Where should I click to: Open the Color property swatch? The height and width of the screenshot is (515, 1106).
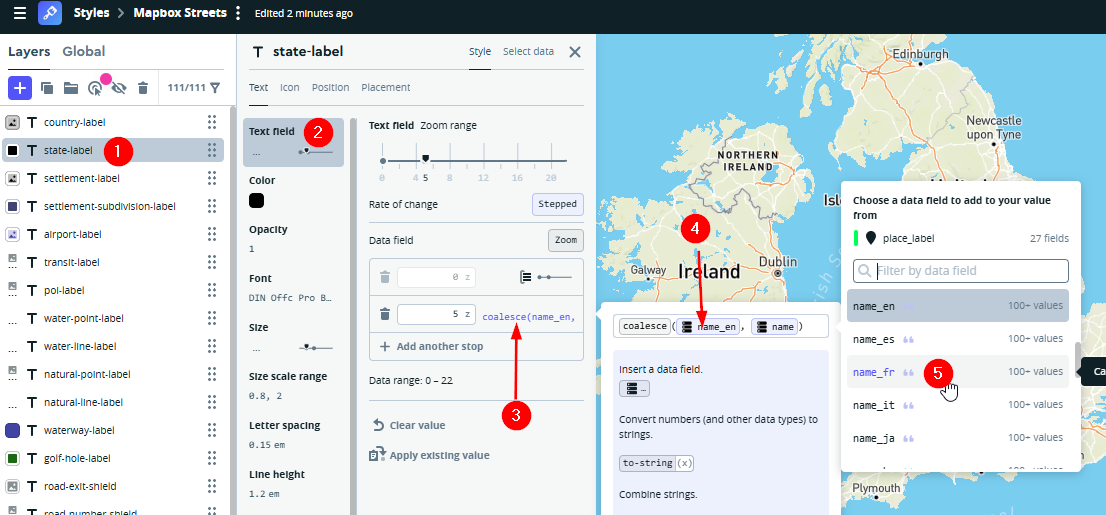click(x=257, y=200)
